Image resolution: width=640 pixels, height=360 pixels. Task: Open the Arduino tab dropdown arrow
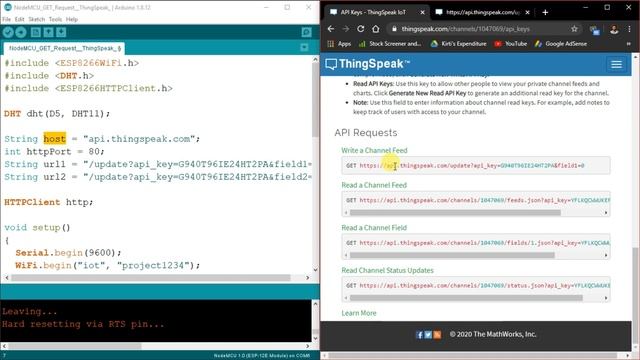[304, 48]
